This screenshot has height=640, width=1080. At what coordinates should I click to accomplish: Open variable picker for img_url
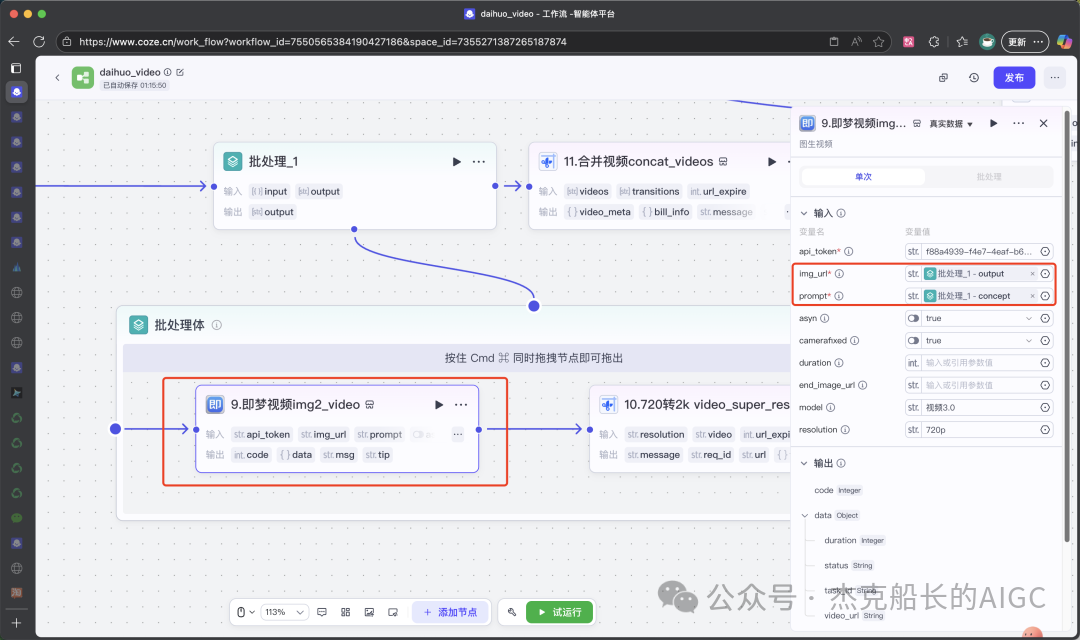pyautogui.click(x=1045, y=274)
